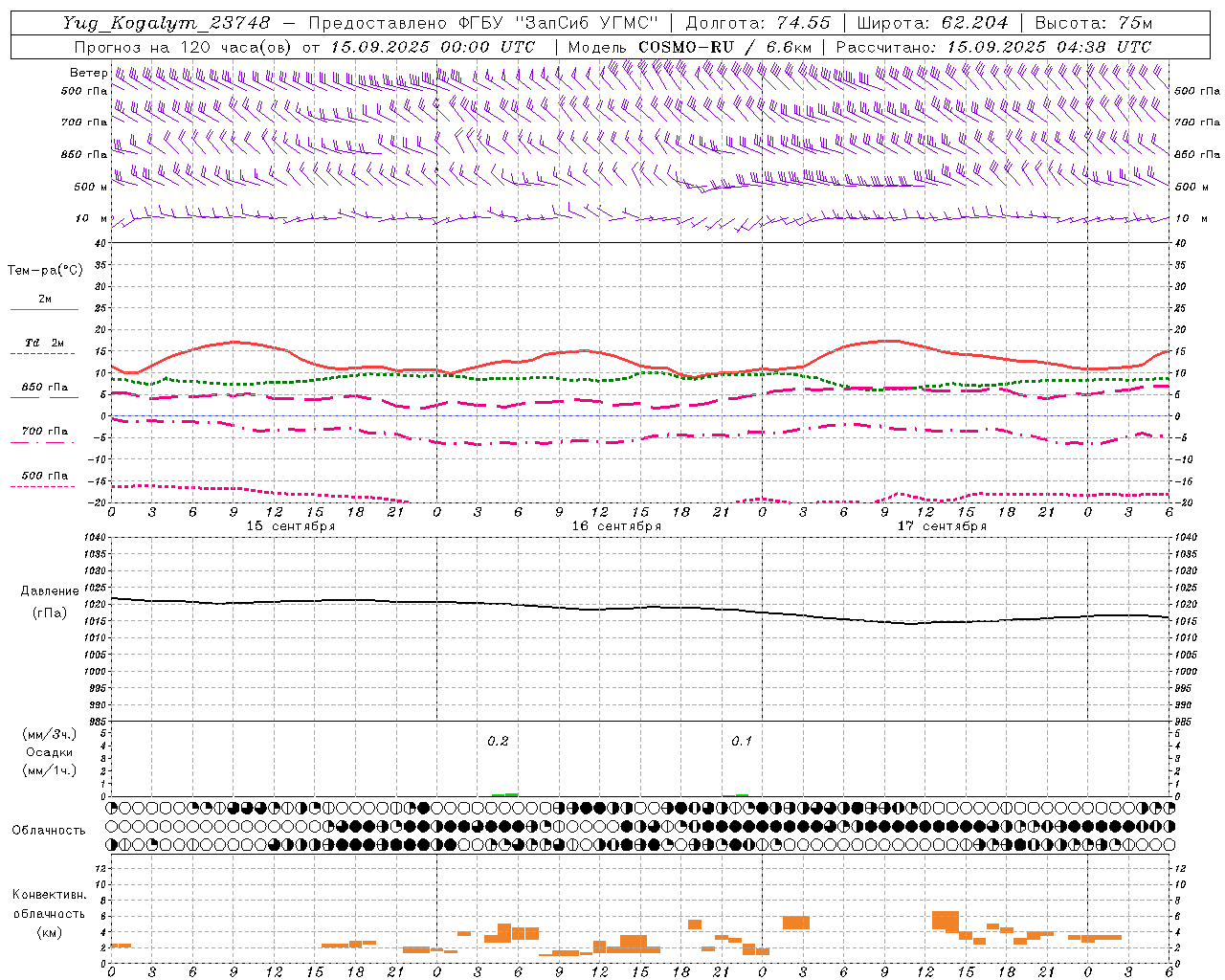Click the 17 сентября date label
The width and height of the screenshot is (1225, 980).
click(x=942, y=526)
